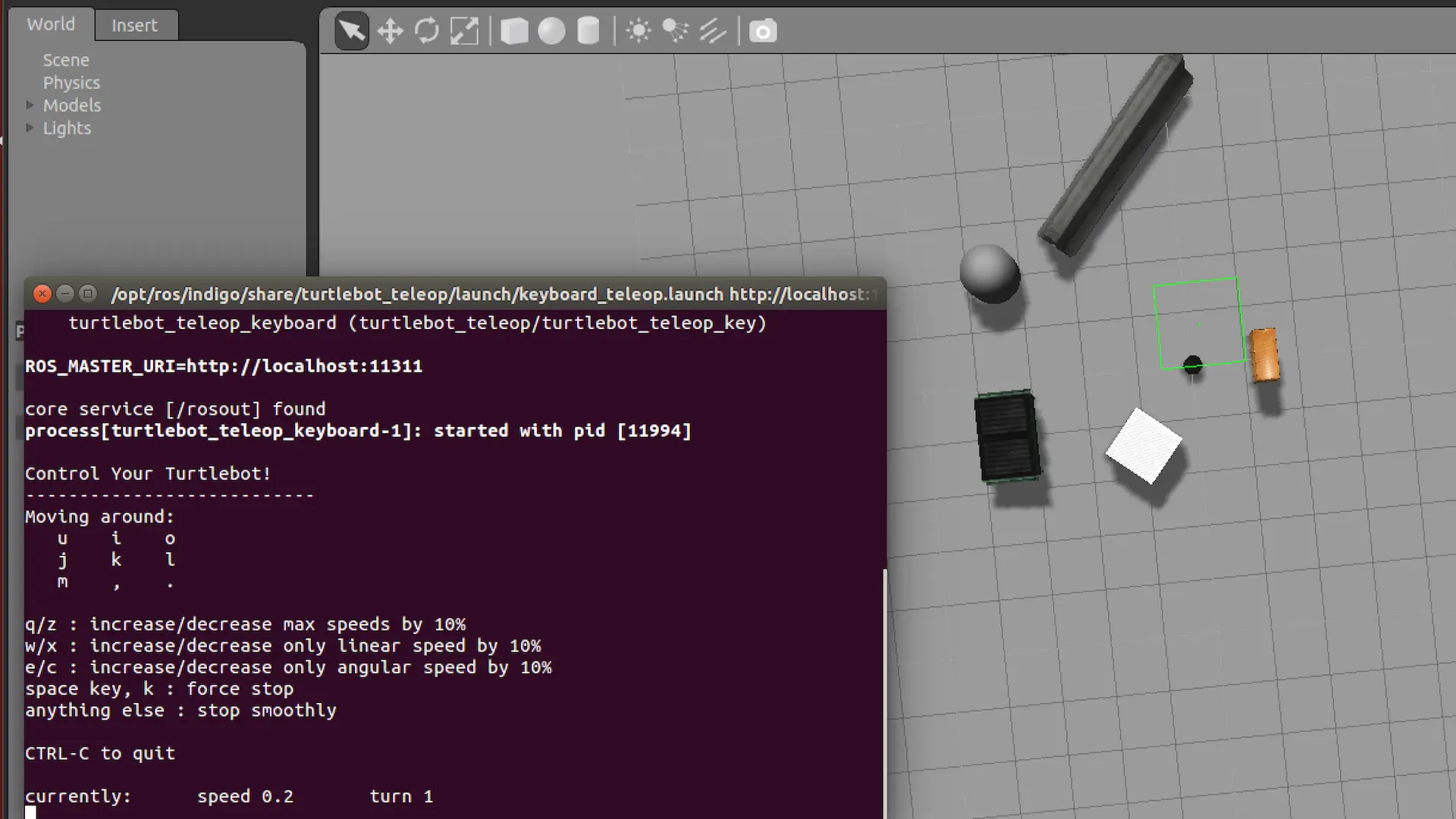
Task: Switch to the Insert tab
Action: point(134,25)
